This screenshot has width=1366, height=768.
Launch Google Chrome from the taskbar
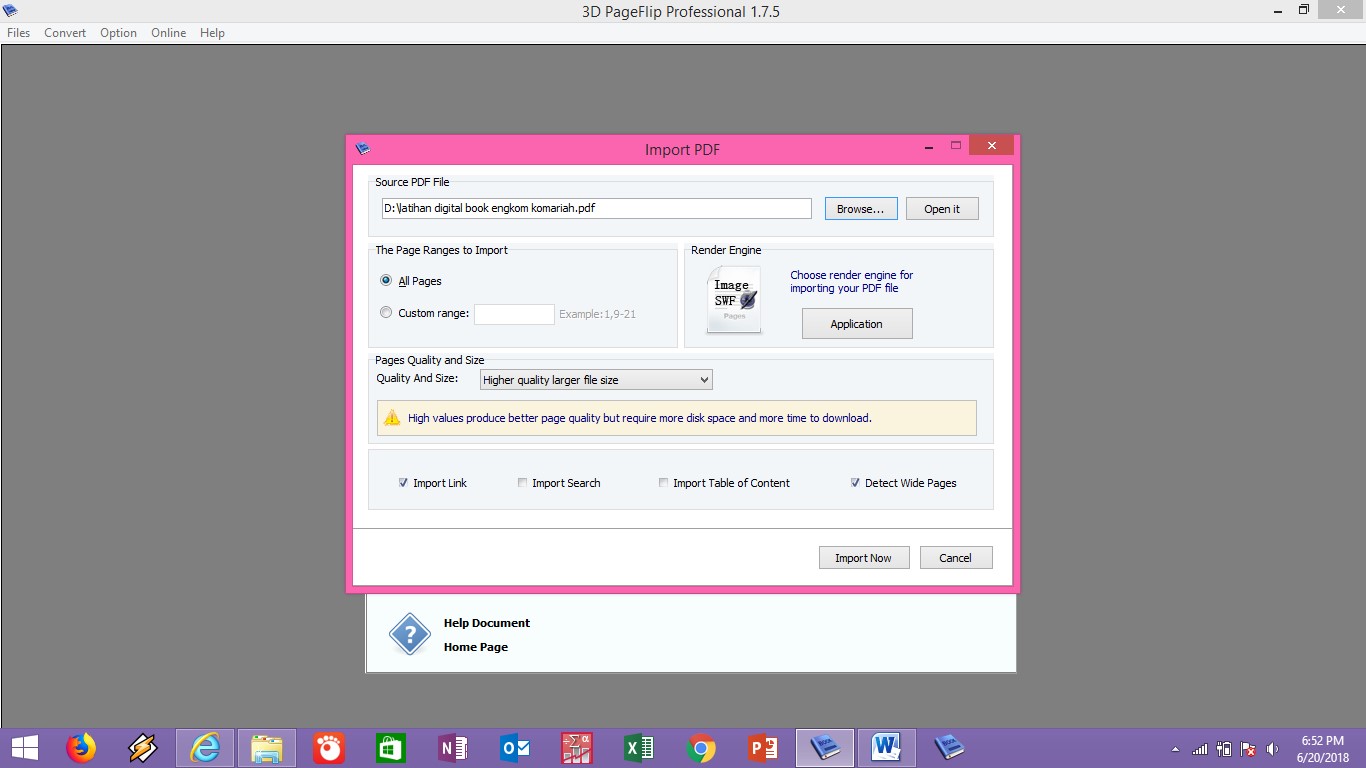pyautogui.click(x=701, y=748)
